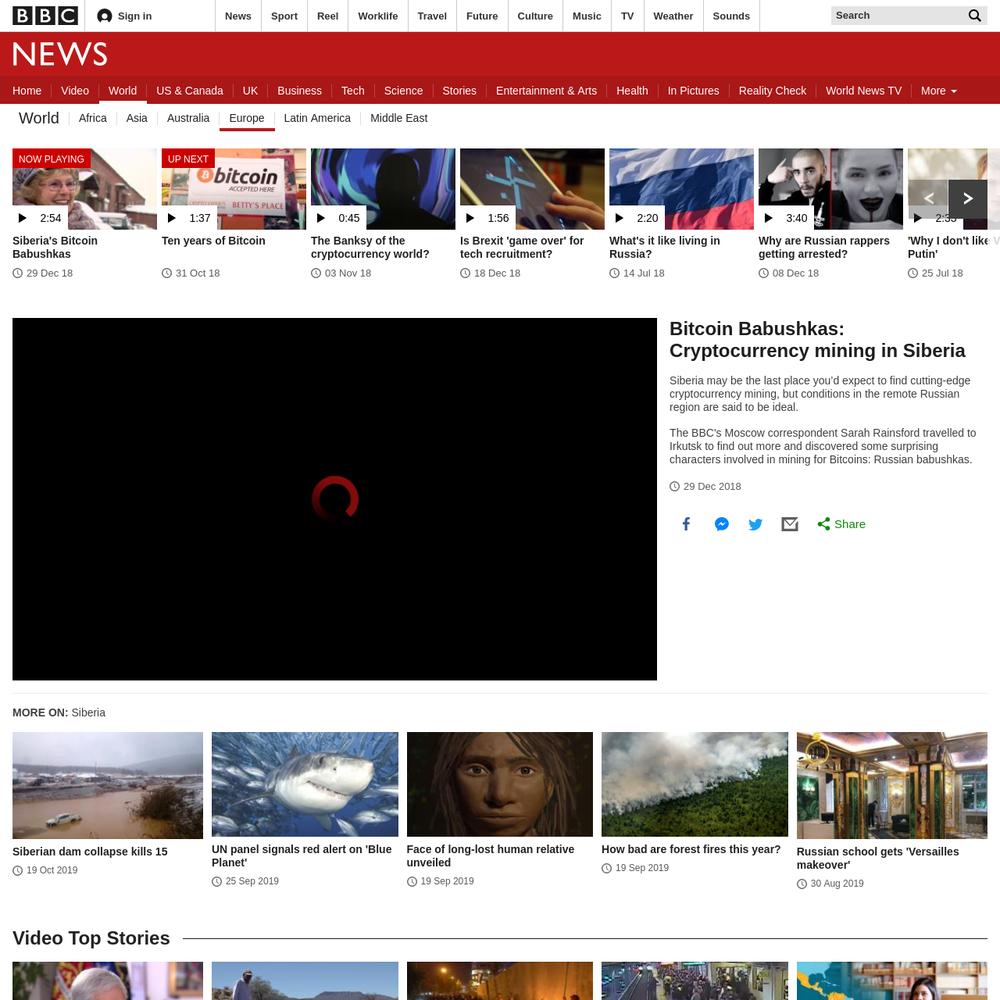Screen dimensions: 1000x1000
Task: Click the search magnifier icon
Action: pos(974,15)
